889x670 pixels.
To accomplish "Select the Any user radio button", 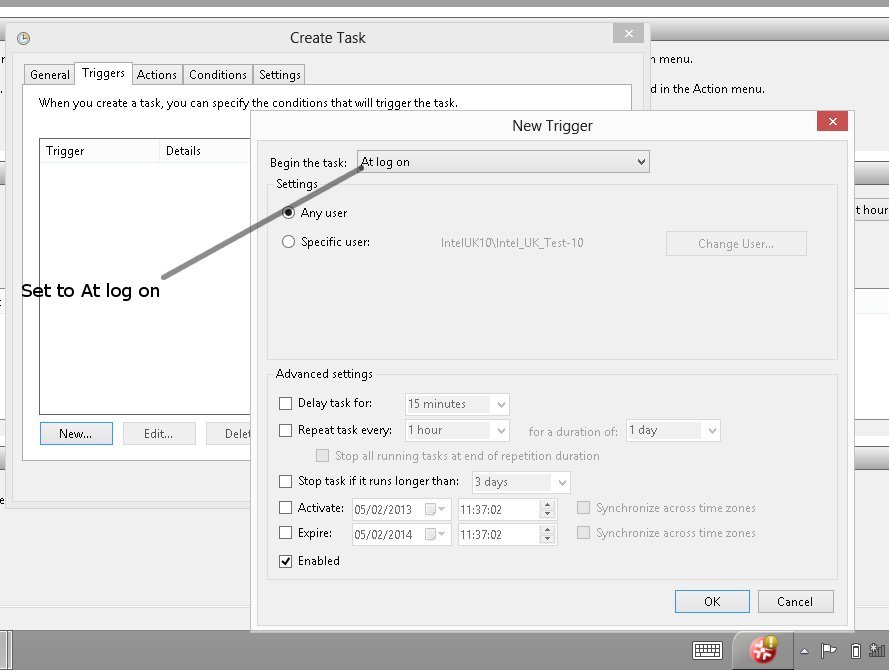I will [289, 213].
